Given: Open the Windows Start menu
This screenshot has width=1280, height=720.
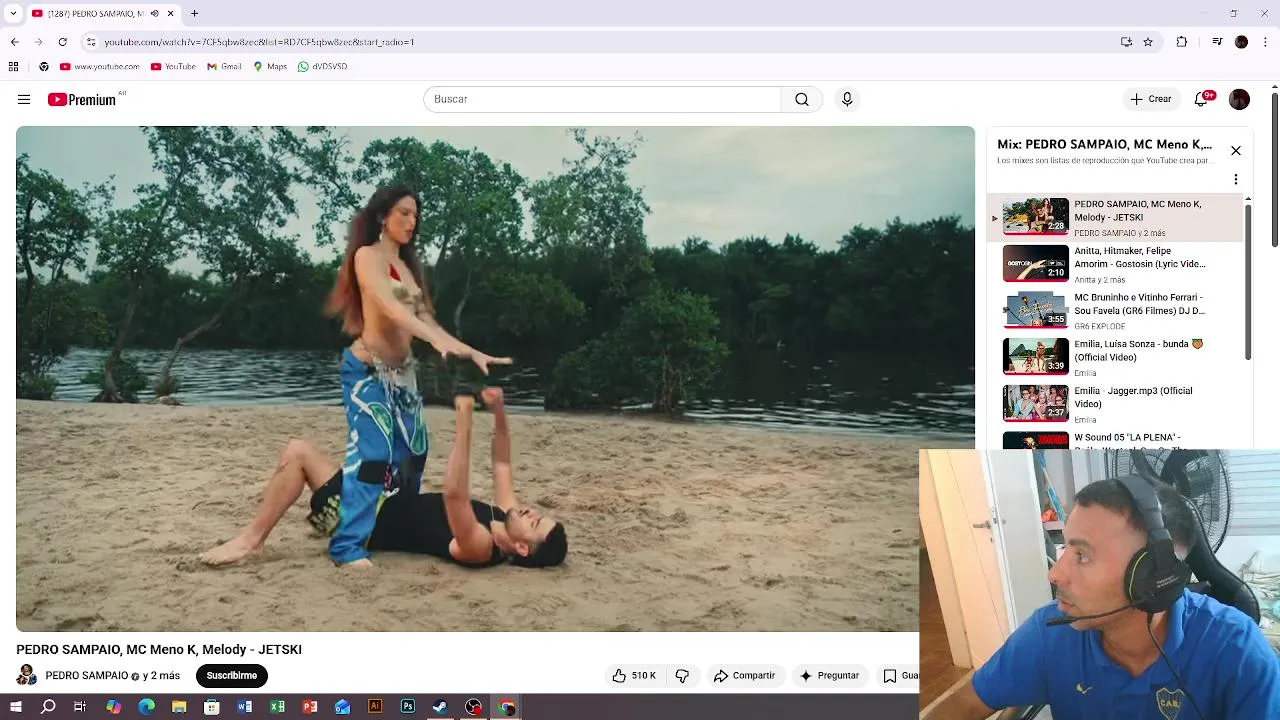Looking at the screenshot, I should (16, 707).
